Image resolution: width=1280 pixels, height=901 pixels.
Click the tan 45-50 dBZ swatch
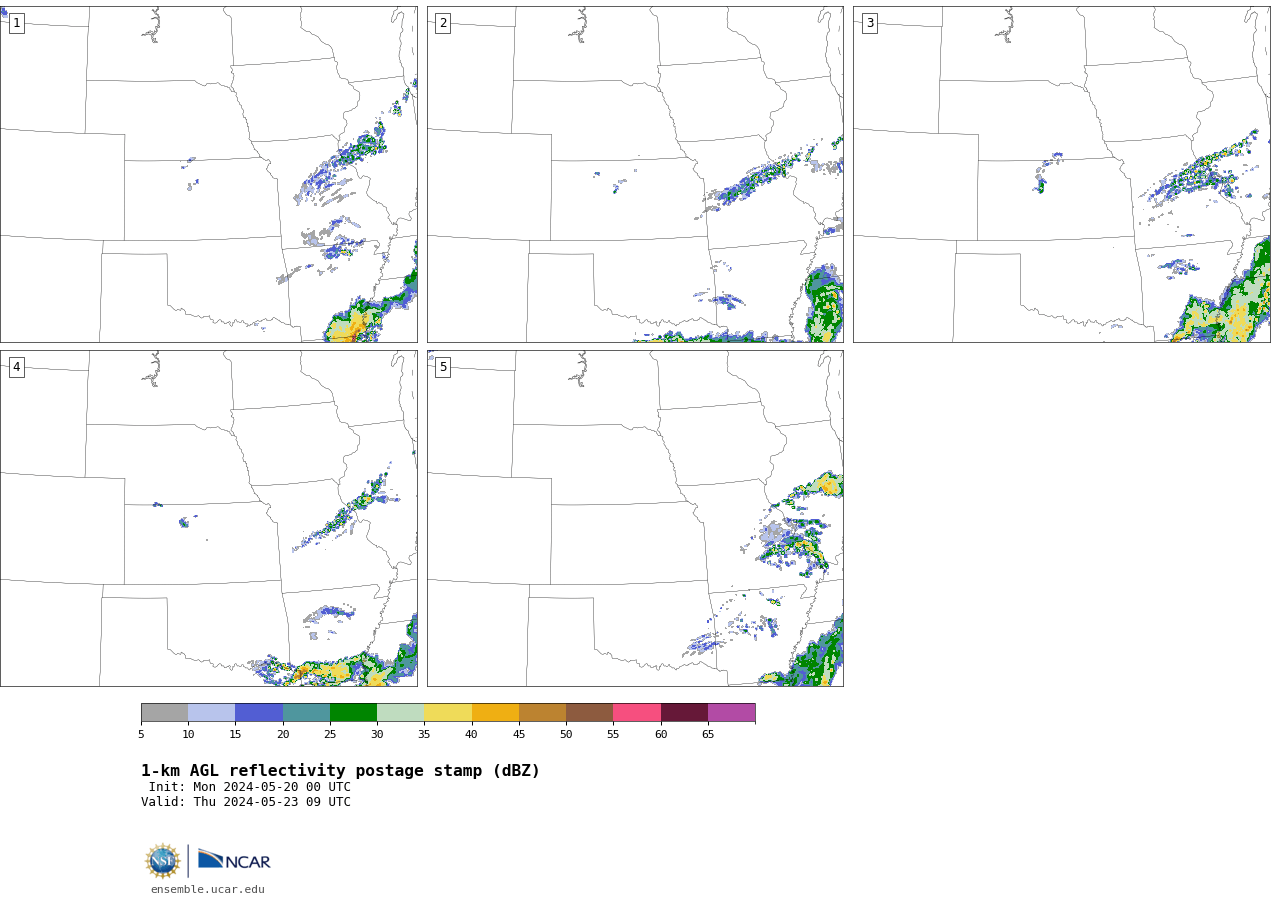coord(542,712)
